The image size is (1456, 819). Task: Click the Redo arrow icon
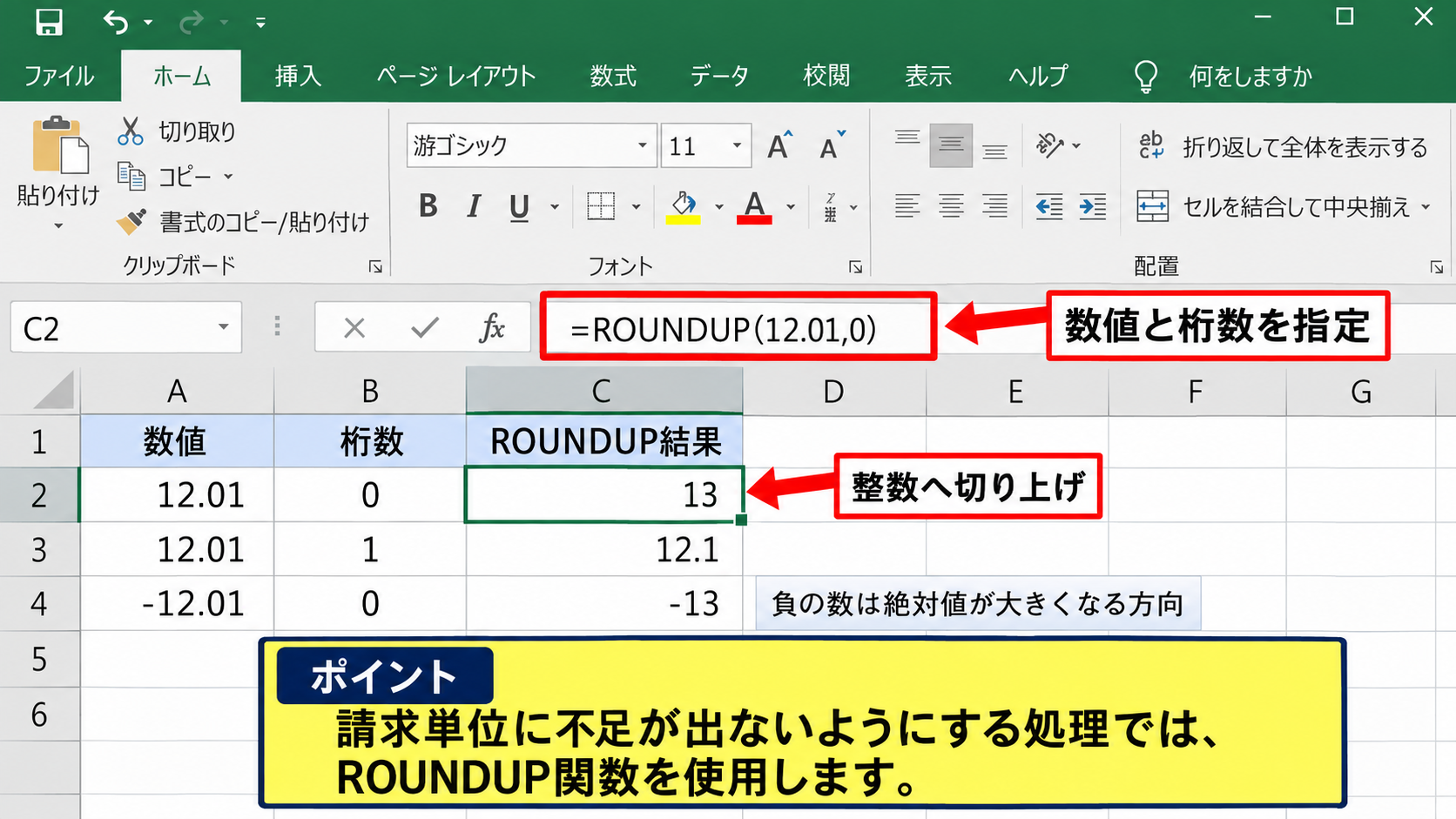191,22
